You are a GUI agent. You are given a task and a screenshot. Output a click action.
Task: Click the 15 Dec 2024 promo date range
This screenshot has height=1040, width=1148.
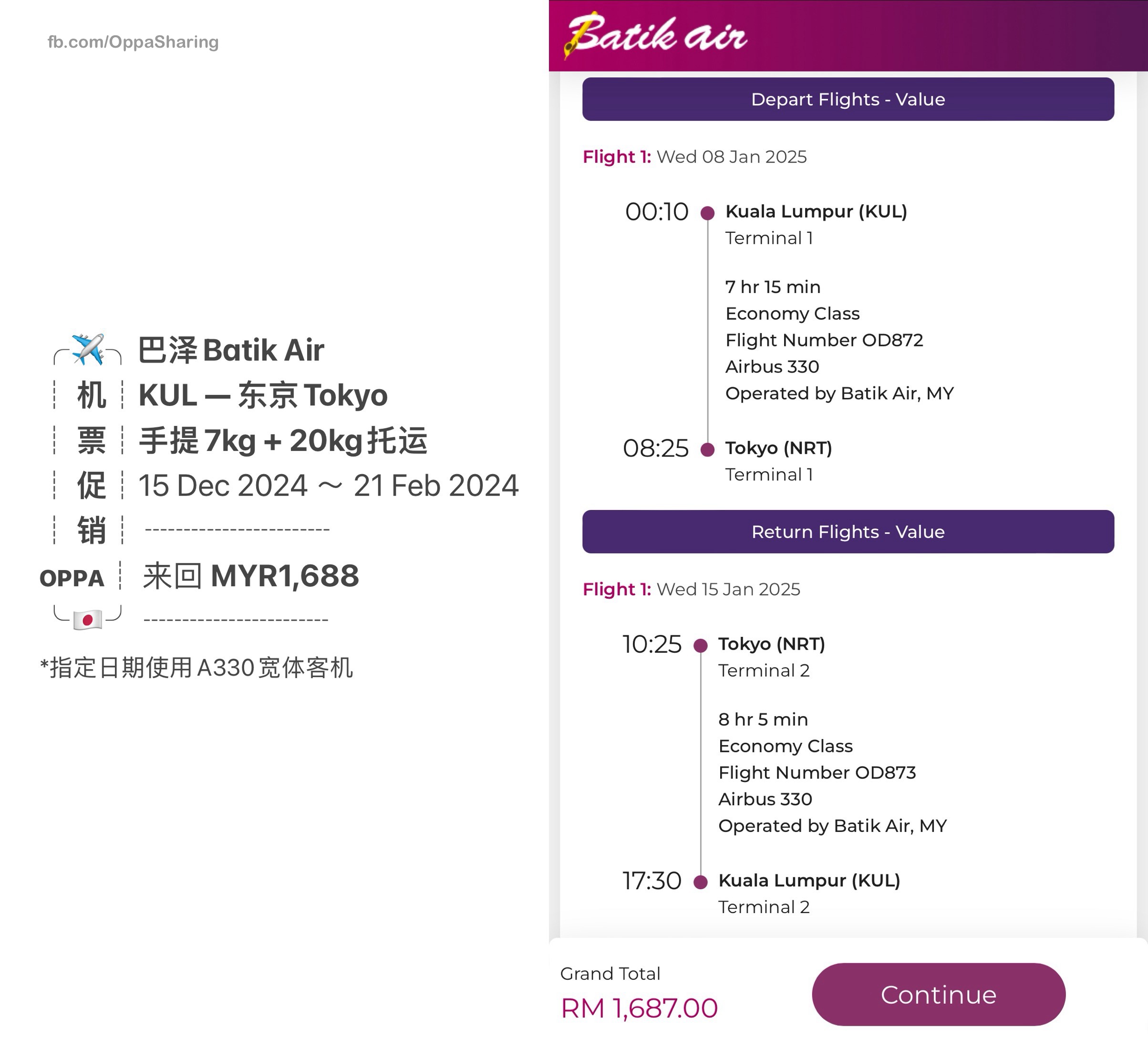pyautogui.click(x=329, y=485)
